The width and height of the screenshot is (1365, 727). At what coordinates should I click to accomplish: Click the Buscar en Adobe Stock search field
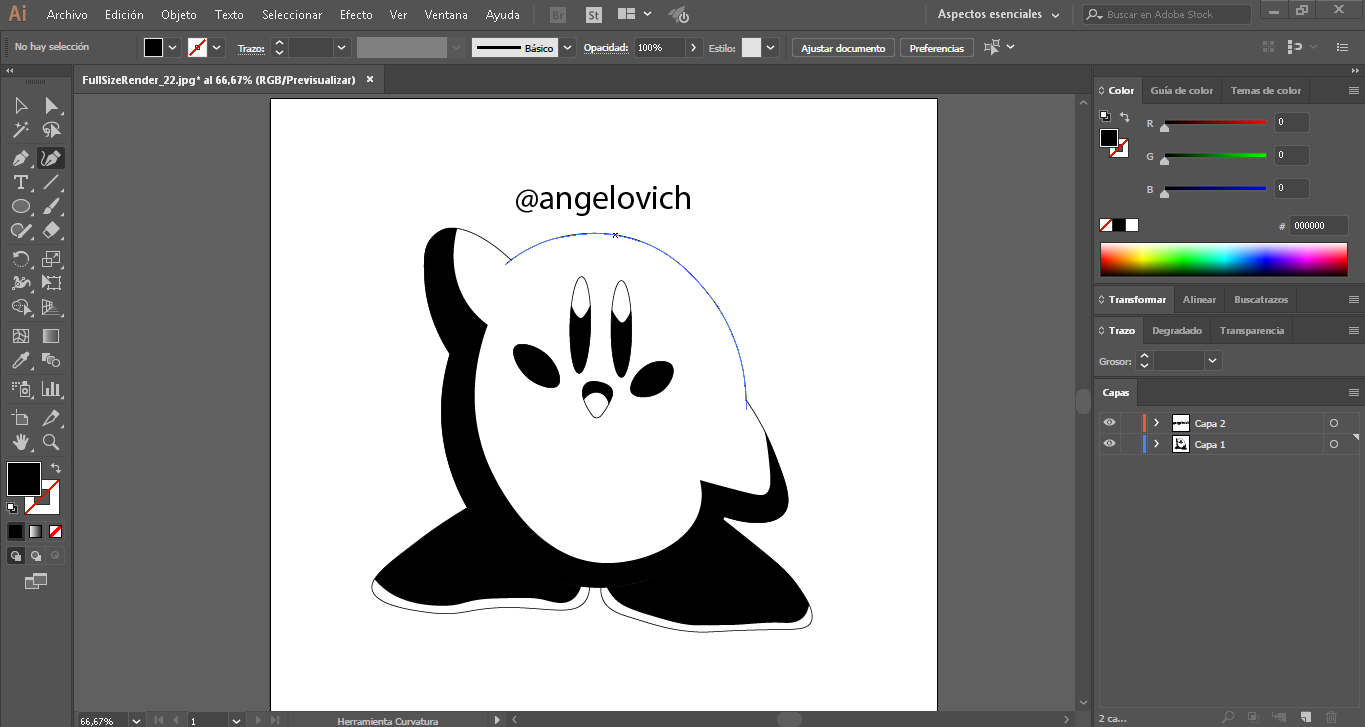pyautogui.click(x=1167, y=14)
